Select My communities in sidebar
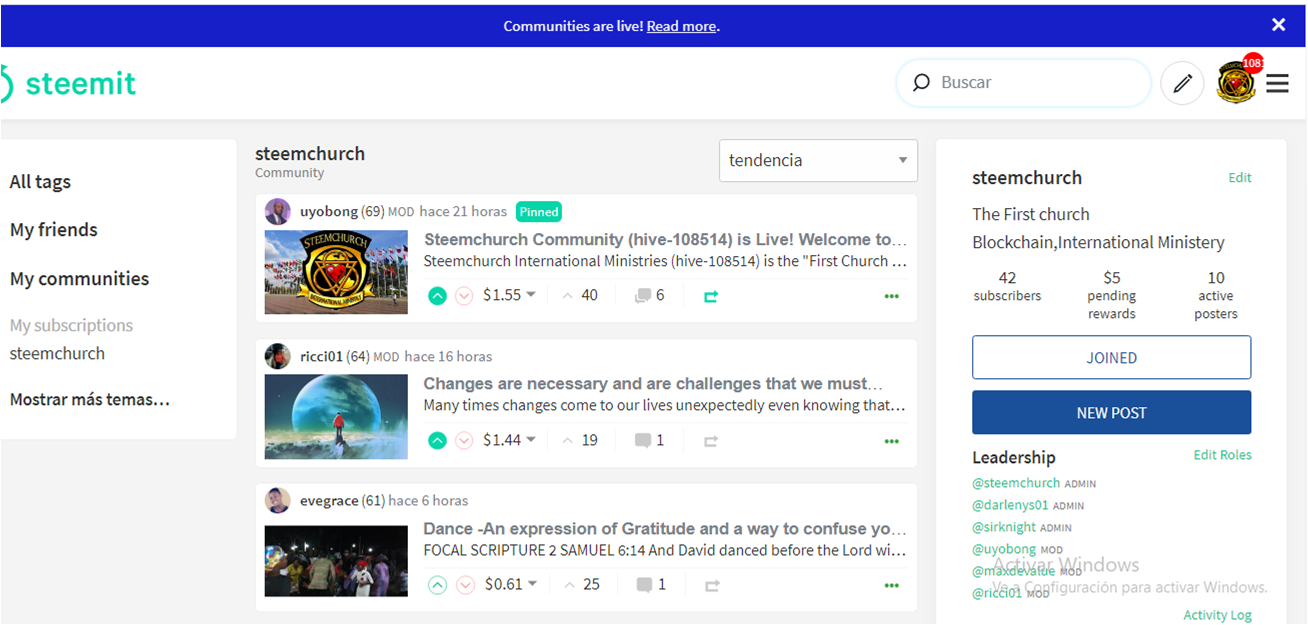Viewport: 1308px width, 625px height. pyautogui.click(x=79, y=279)
